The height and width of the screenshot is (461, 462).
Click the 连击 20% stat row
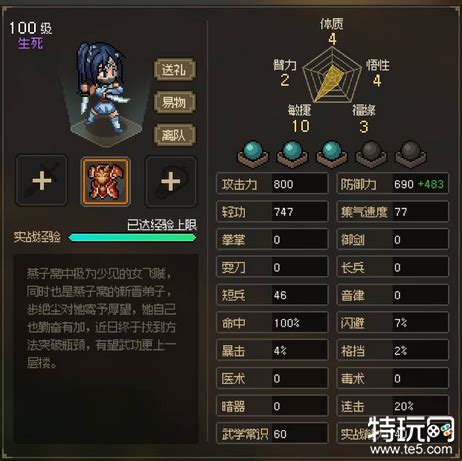pos(393,406)
